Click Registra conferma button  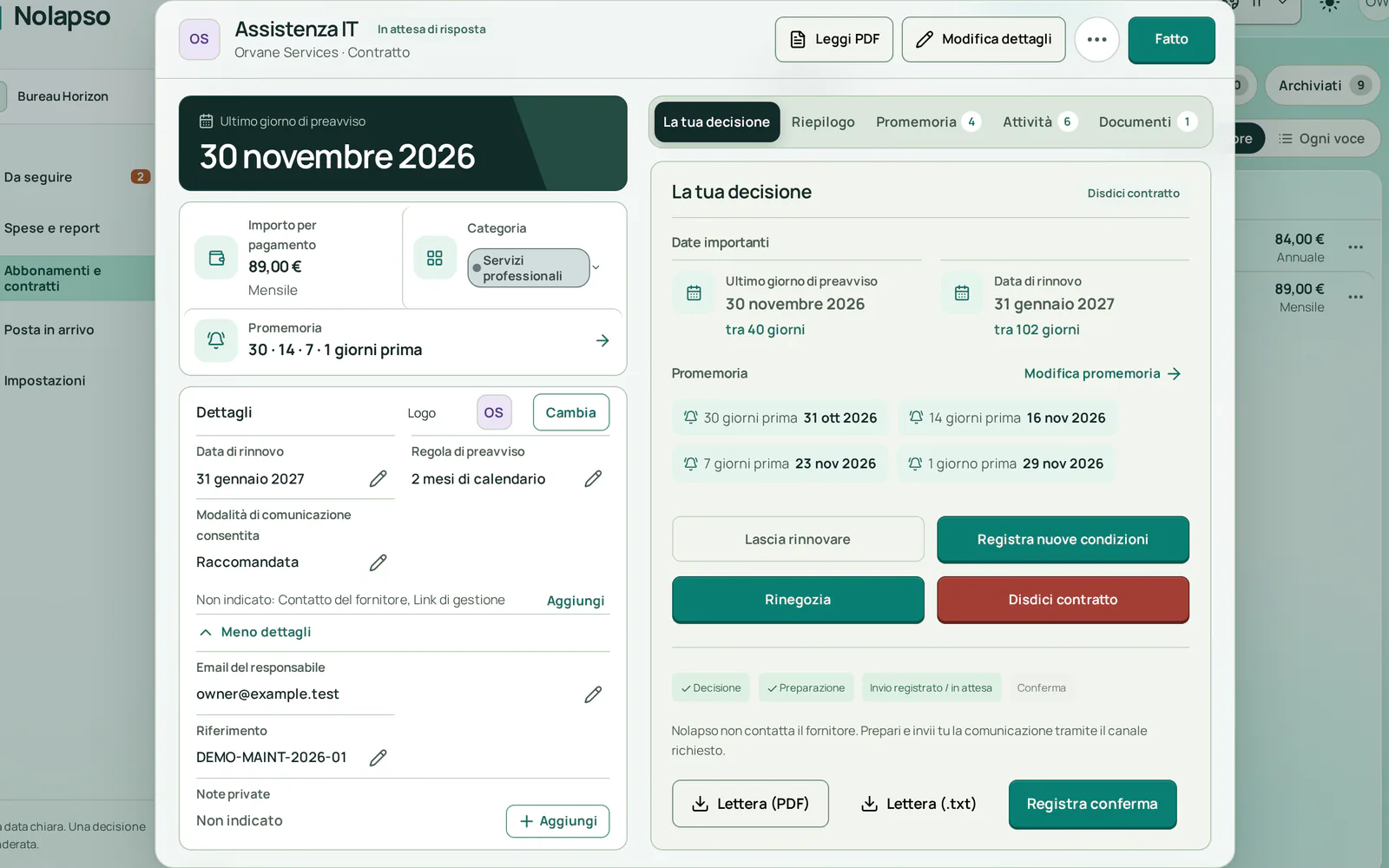[1092, 805]
